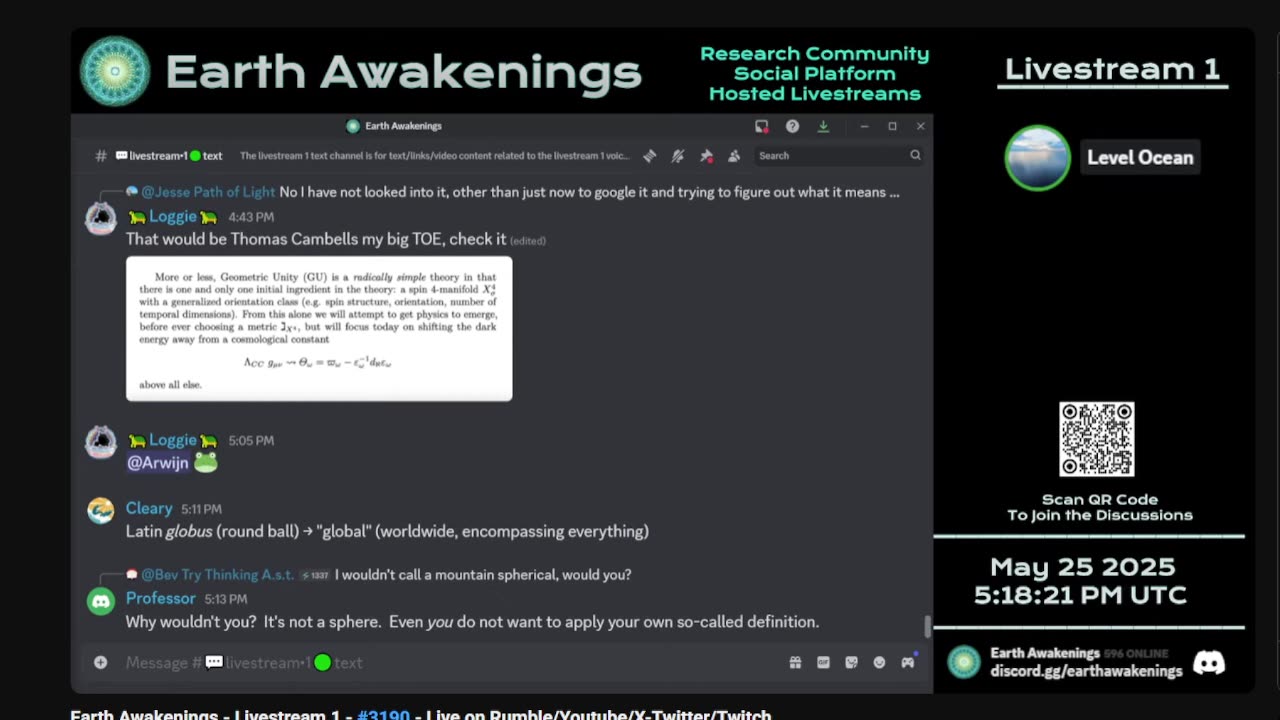Click the Level Ocean name label
1280x720 pixels.
pos(1140,158)
